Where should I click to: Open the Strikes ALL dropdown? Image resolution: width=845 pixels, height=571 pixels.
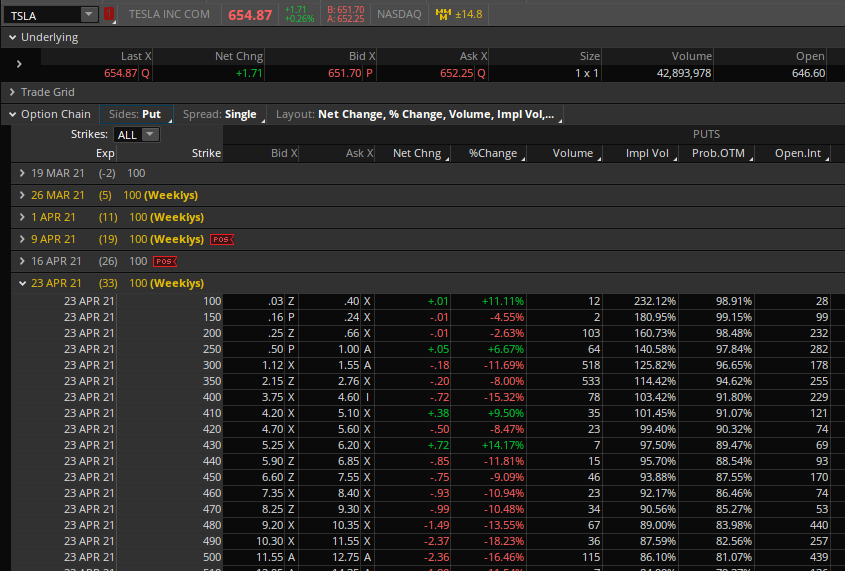pyautogui.click(x=136, y=135)
